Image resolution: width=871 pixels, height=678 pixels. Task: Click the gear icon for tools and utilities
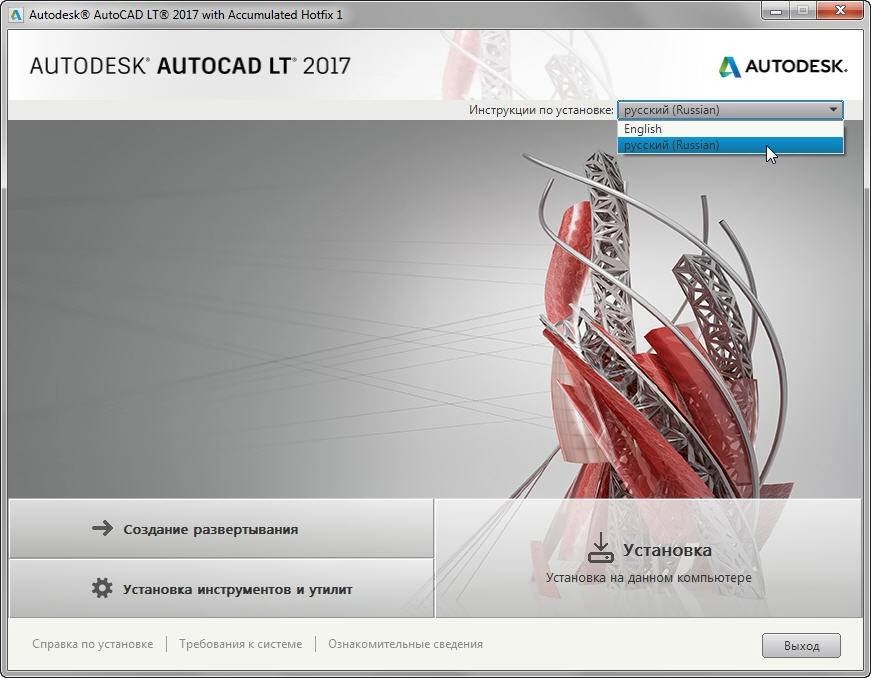click(102, 588)
